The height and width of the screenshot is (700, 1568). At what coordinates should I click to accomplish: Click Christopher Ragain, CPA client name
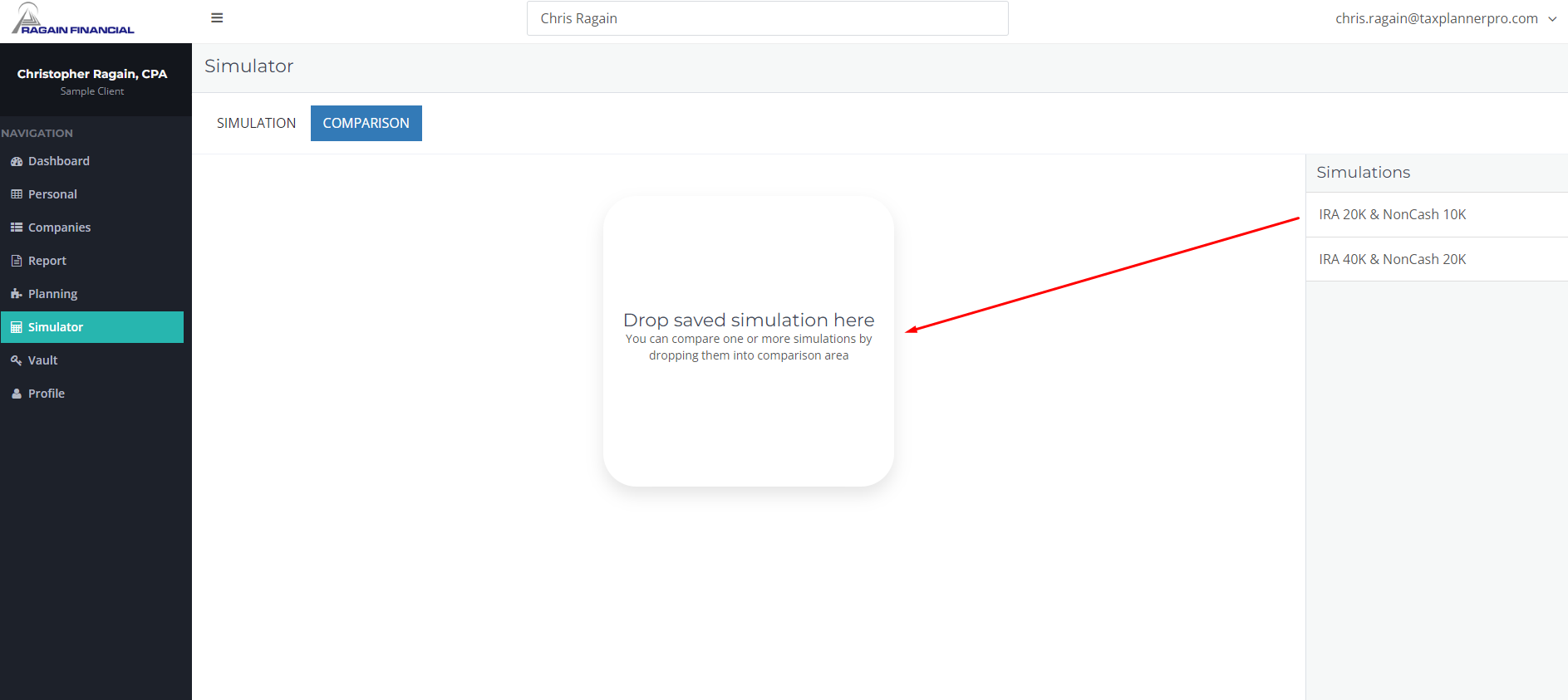tap(92, 74)
